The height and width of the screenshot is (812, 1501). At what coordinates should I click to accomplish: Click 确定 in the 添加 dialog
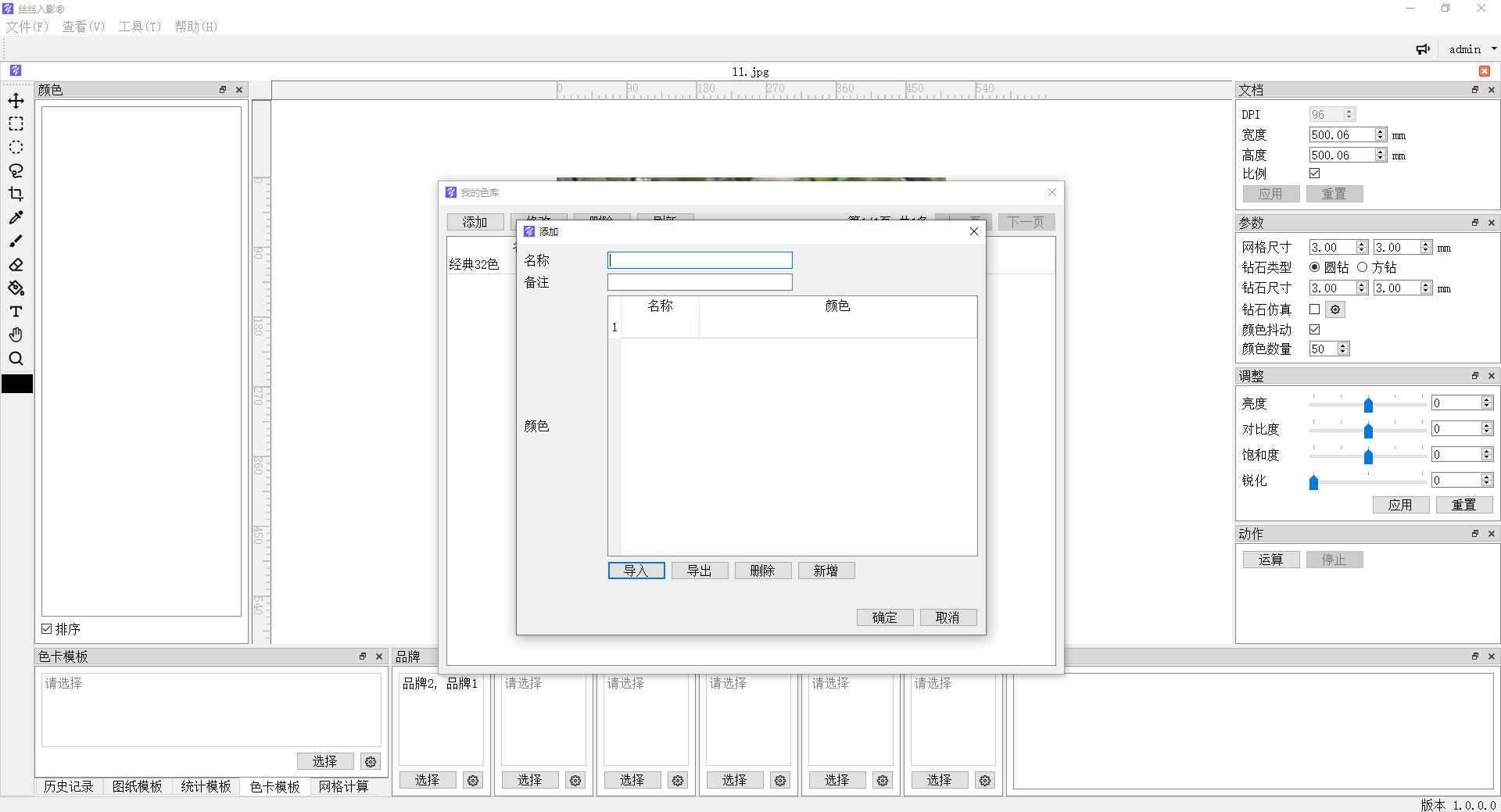coord(884,618)
